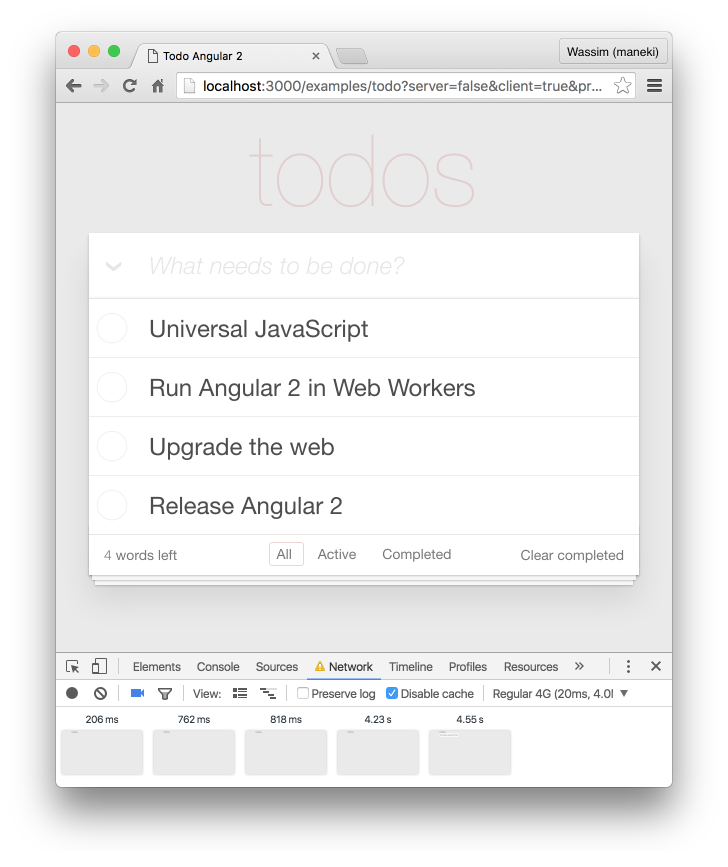Switch to small request rows view icon
The width and height of the screenshot is (728, 867).
pyautogui.click(x=268, y=693)
